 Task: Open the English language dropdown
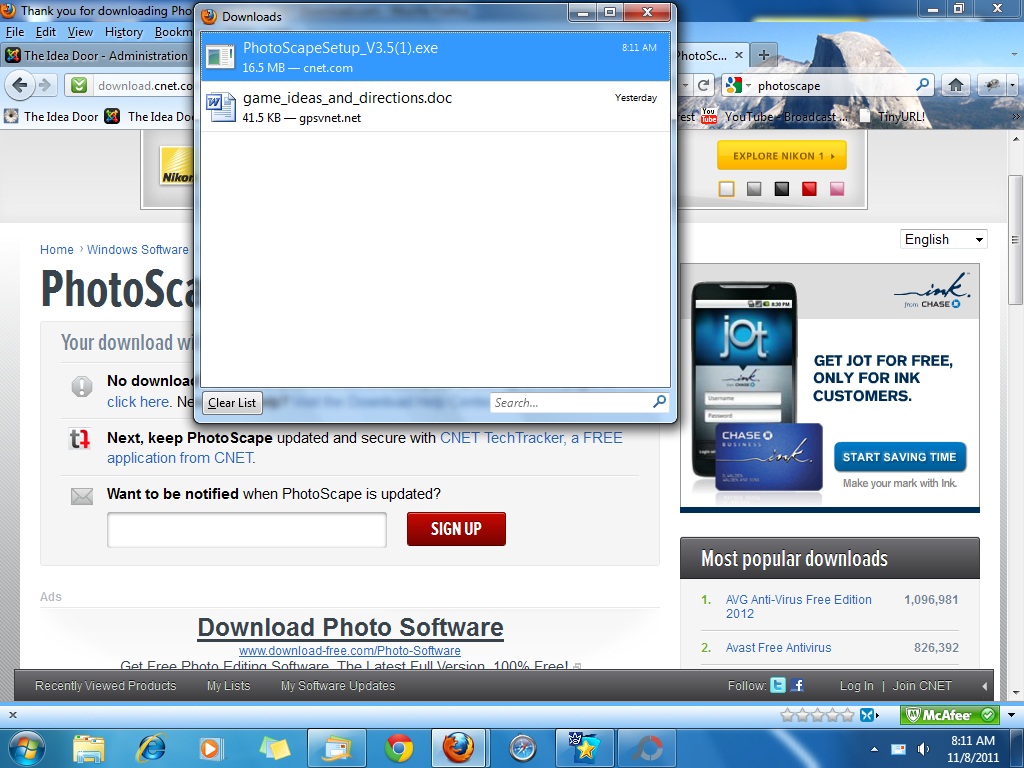(x=944, y=239)
